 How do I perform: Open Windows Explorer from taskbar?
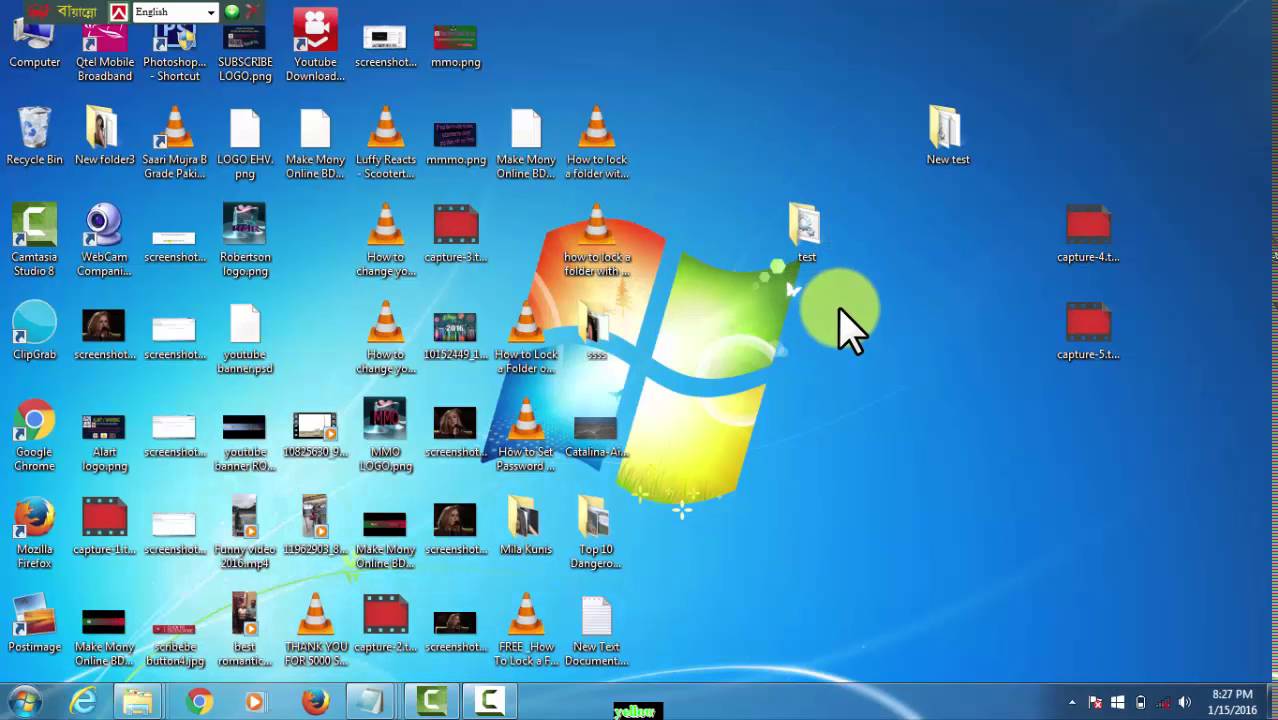click(139, 702)
